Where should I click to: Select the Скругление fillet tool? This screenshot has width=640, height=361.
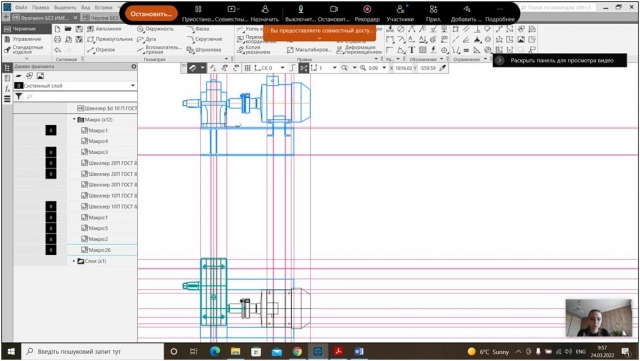[204, 39]
